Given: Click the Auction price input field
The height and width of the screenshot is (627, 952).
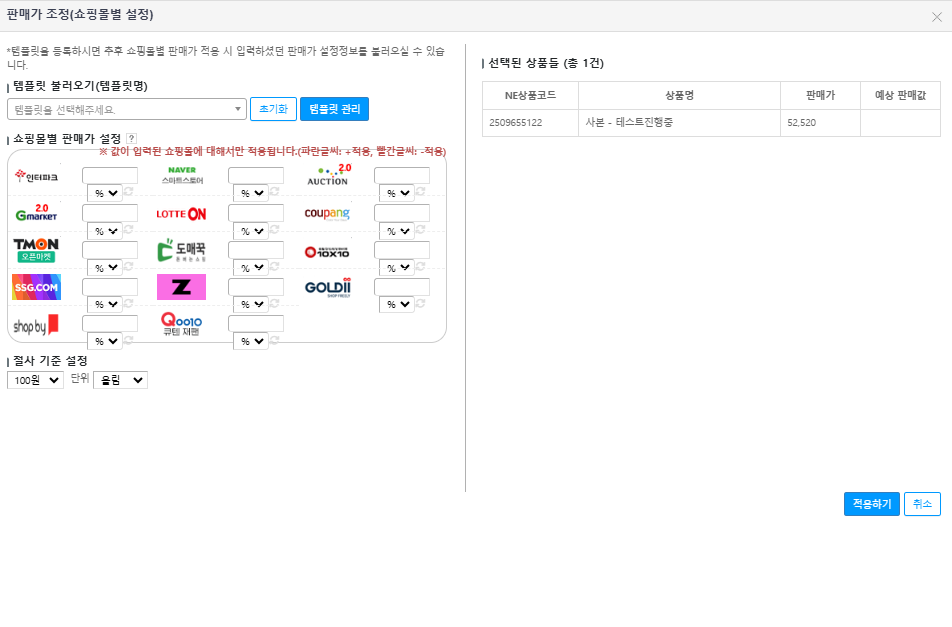Looking at the screenshot, I should (x=402, y=175).
